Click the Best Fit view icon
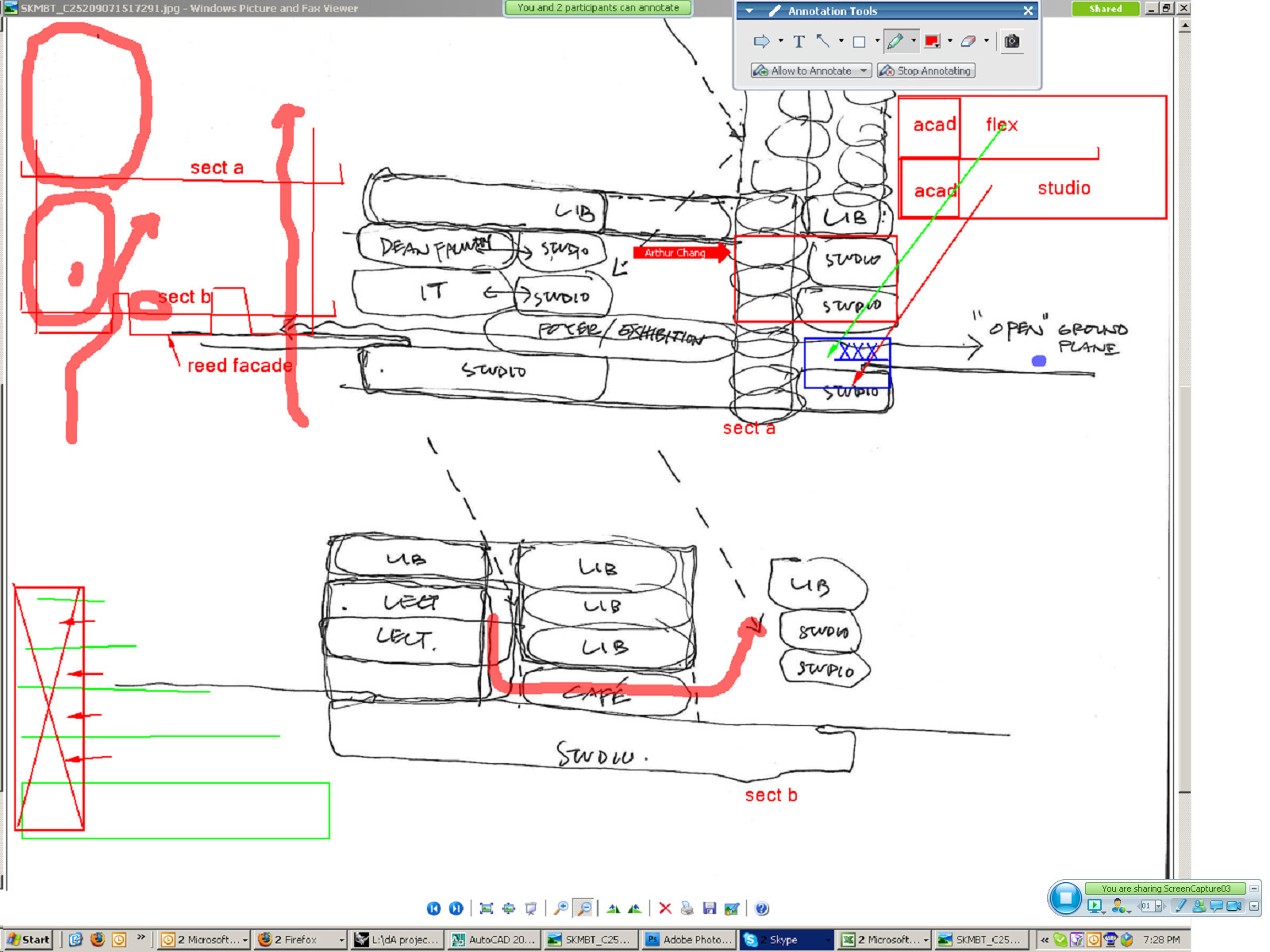This screenshot has width=1270, height=952. pyautogui.click(x=487, y=908)
